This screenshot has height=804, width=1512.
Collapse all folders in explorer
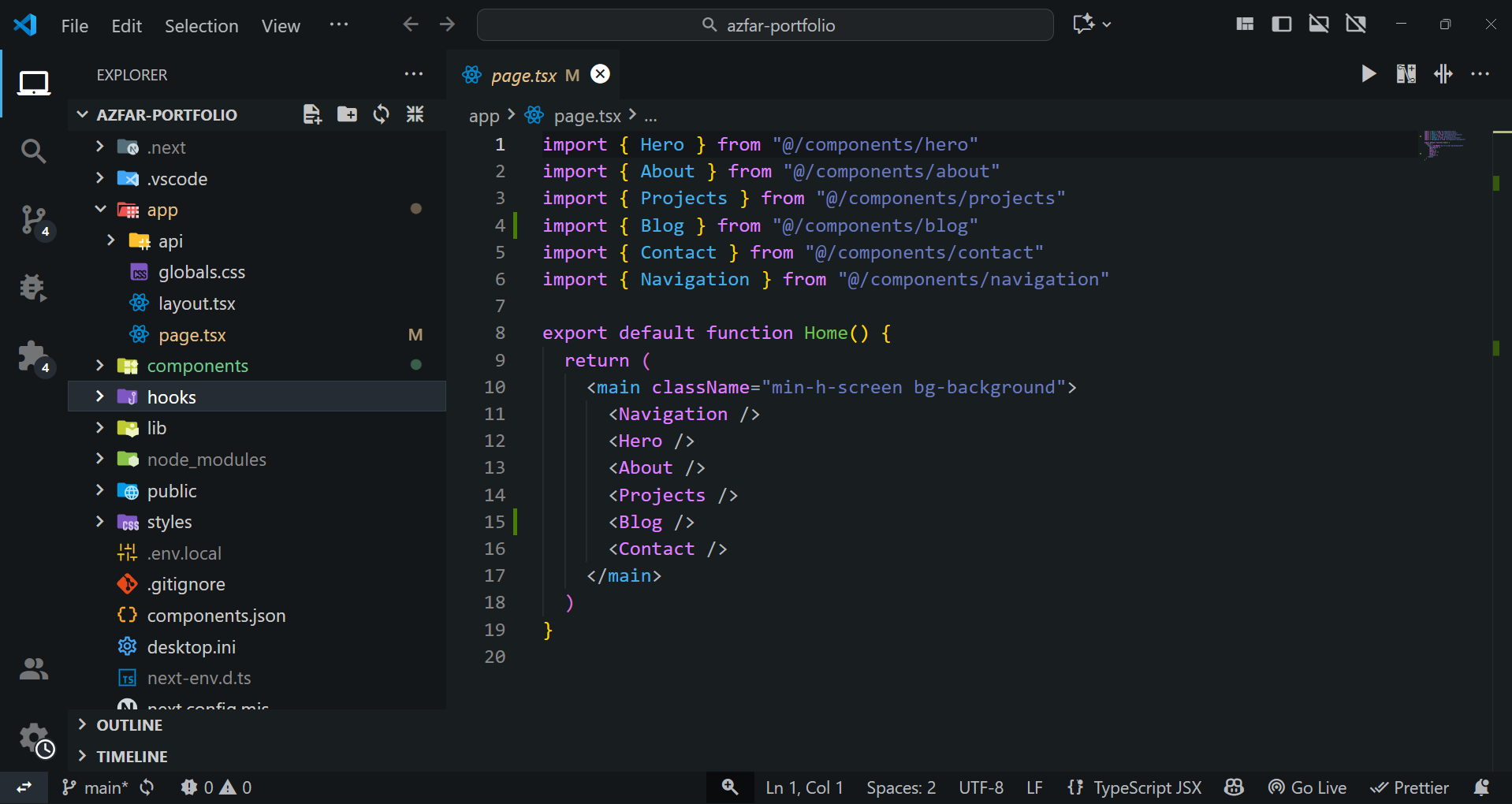coord(415,114)
